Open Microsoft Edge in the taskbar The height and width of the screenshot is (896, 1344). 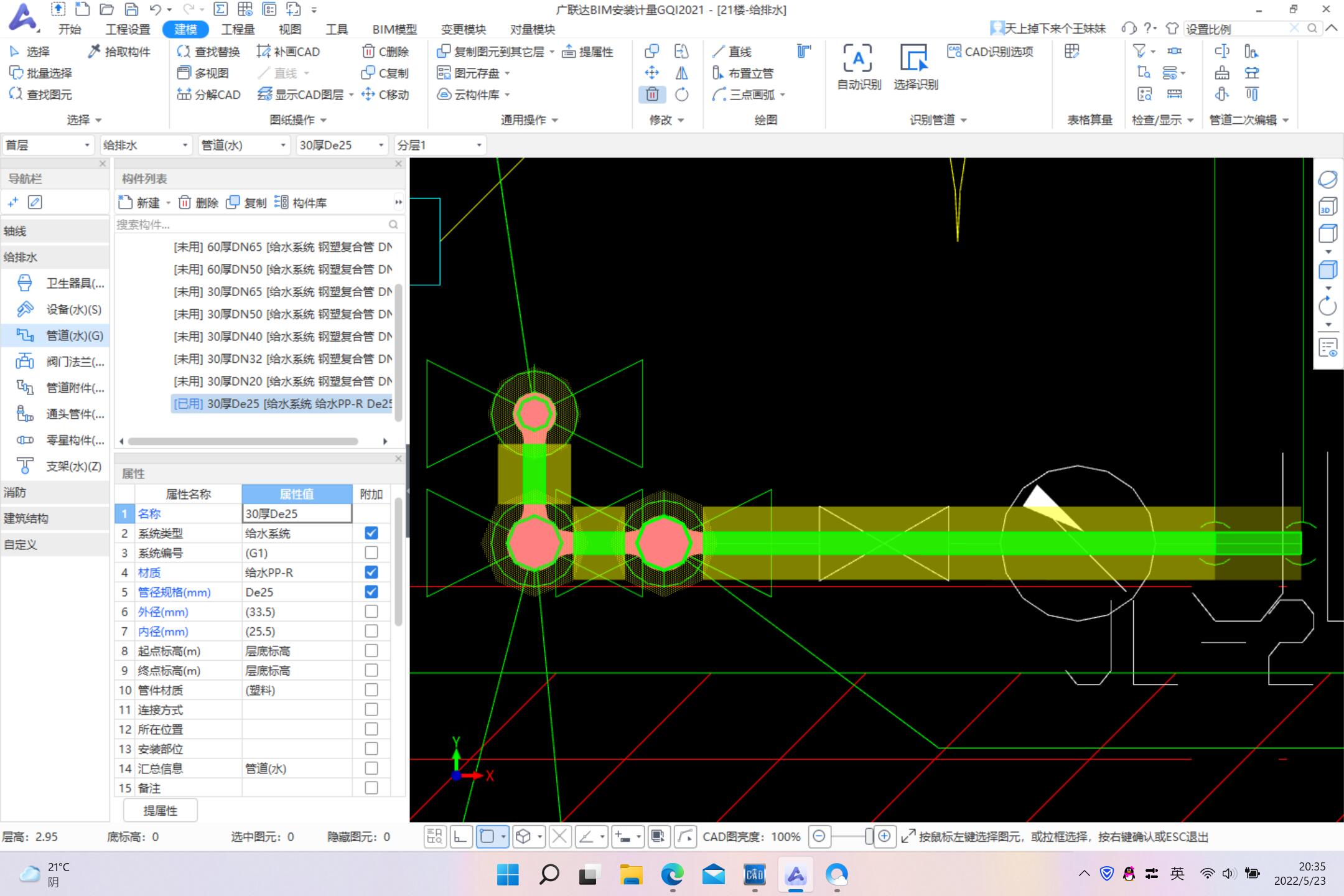tap(672, 875)
